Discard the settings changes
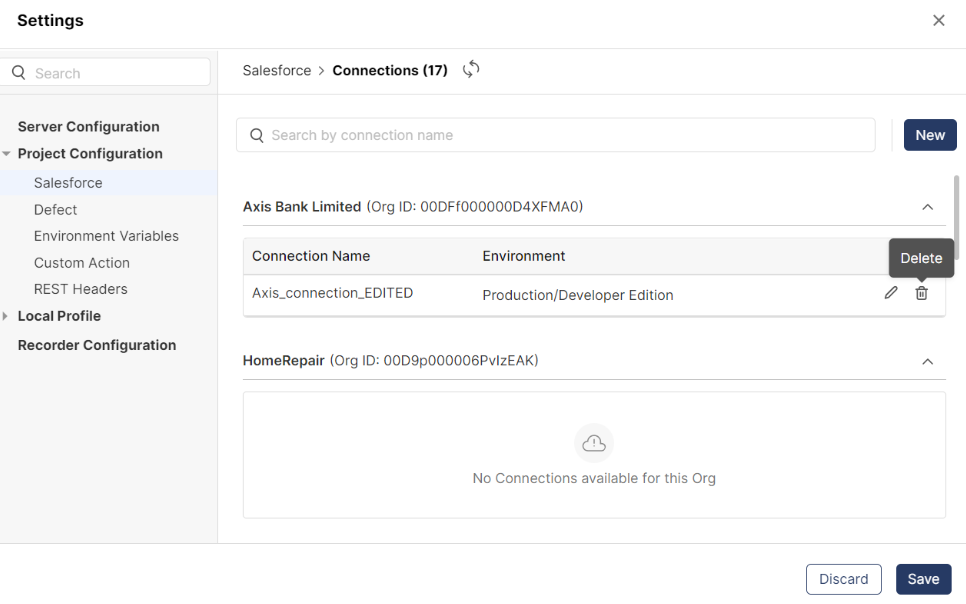This screenshot has width=966, height=604. [843, 579]
